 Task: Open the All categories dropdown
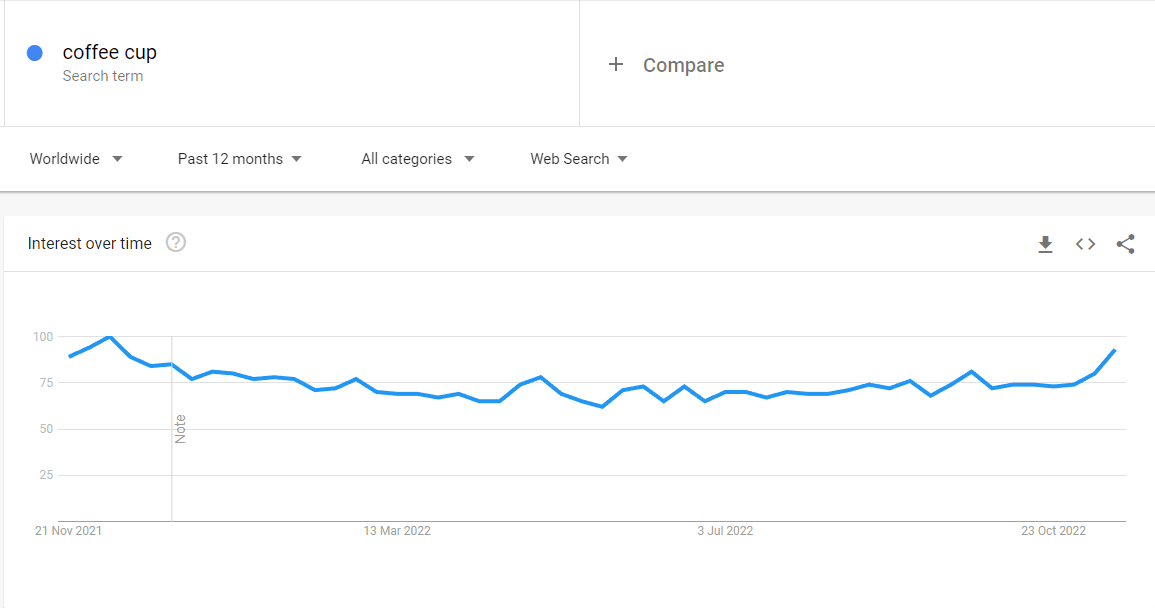418,159
